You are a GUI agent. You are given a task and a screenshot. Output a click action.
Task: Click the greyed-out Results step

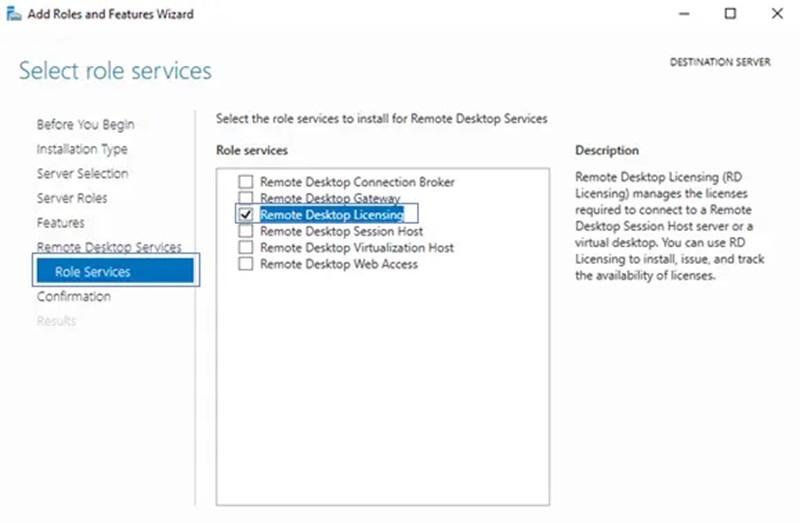(x=56, y=321)
